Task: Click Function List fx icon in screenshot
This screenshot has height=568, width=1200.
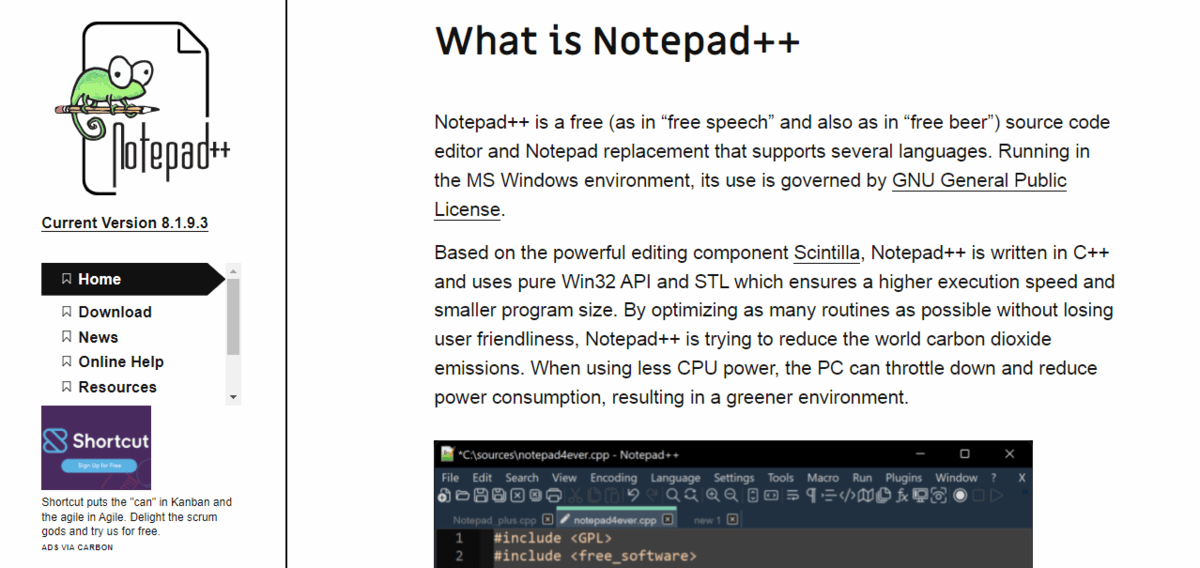Action: click(x=902, y=495)
